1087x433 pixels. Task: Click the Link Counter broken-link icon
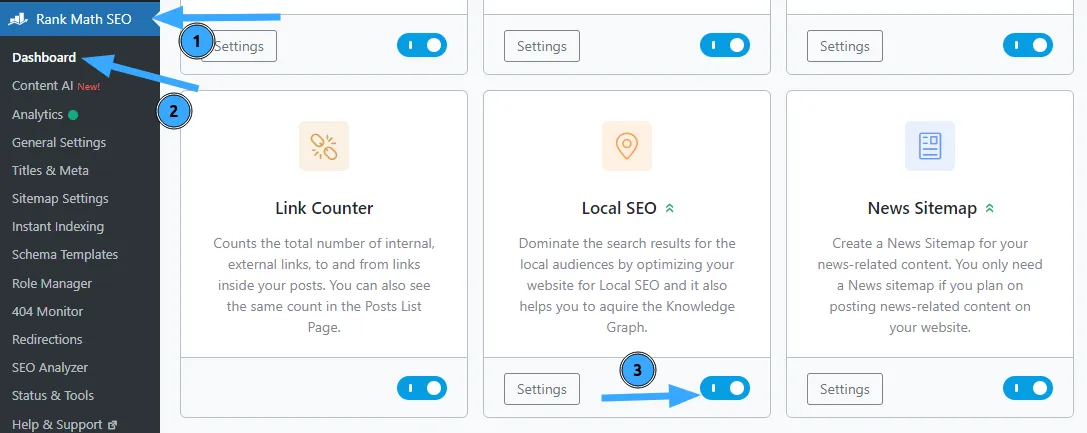(324, 146)
